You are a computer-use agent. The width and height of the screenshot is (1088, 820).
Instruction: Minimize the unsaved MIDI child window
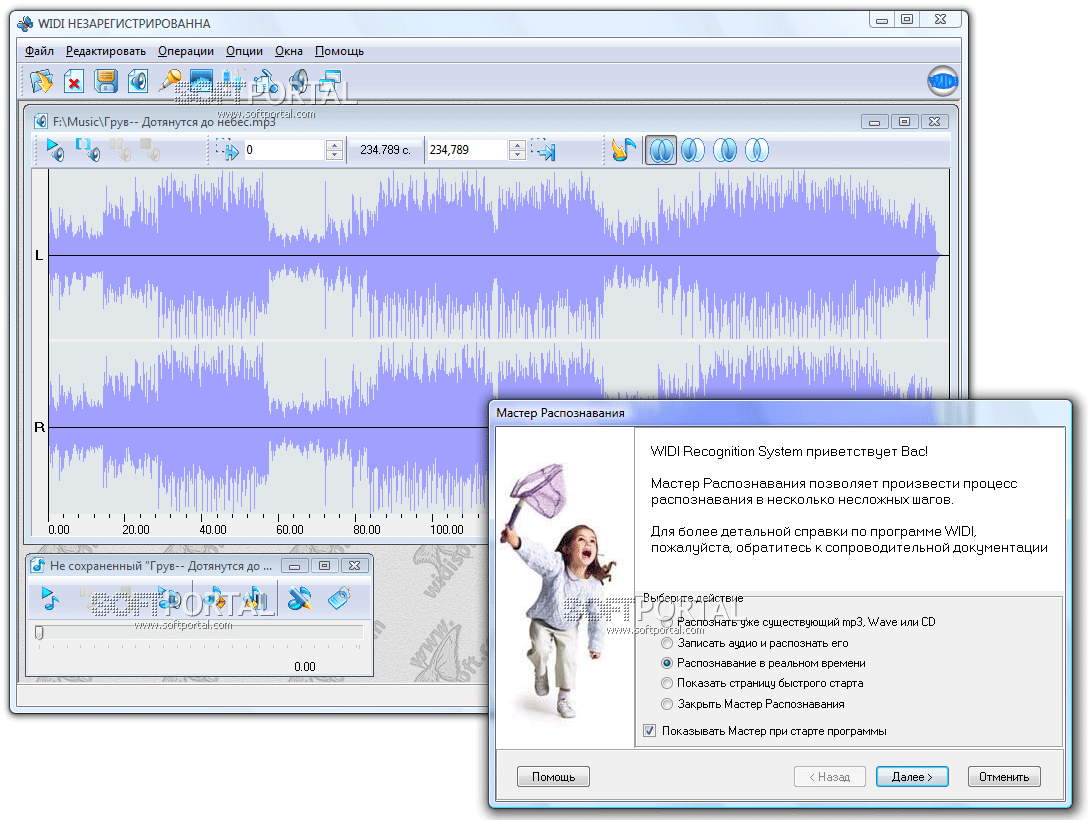(294, 565)
